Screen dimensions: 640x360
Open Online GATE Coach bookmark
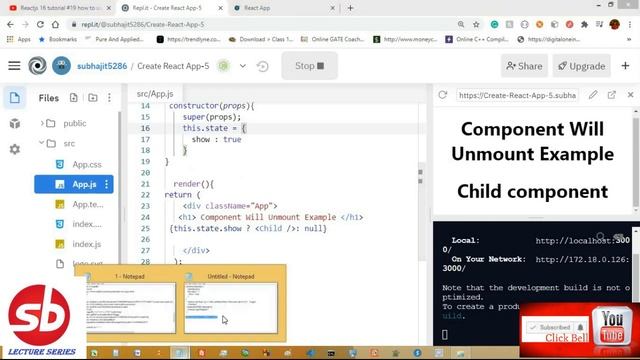332,39
